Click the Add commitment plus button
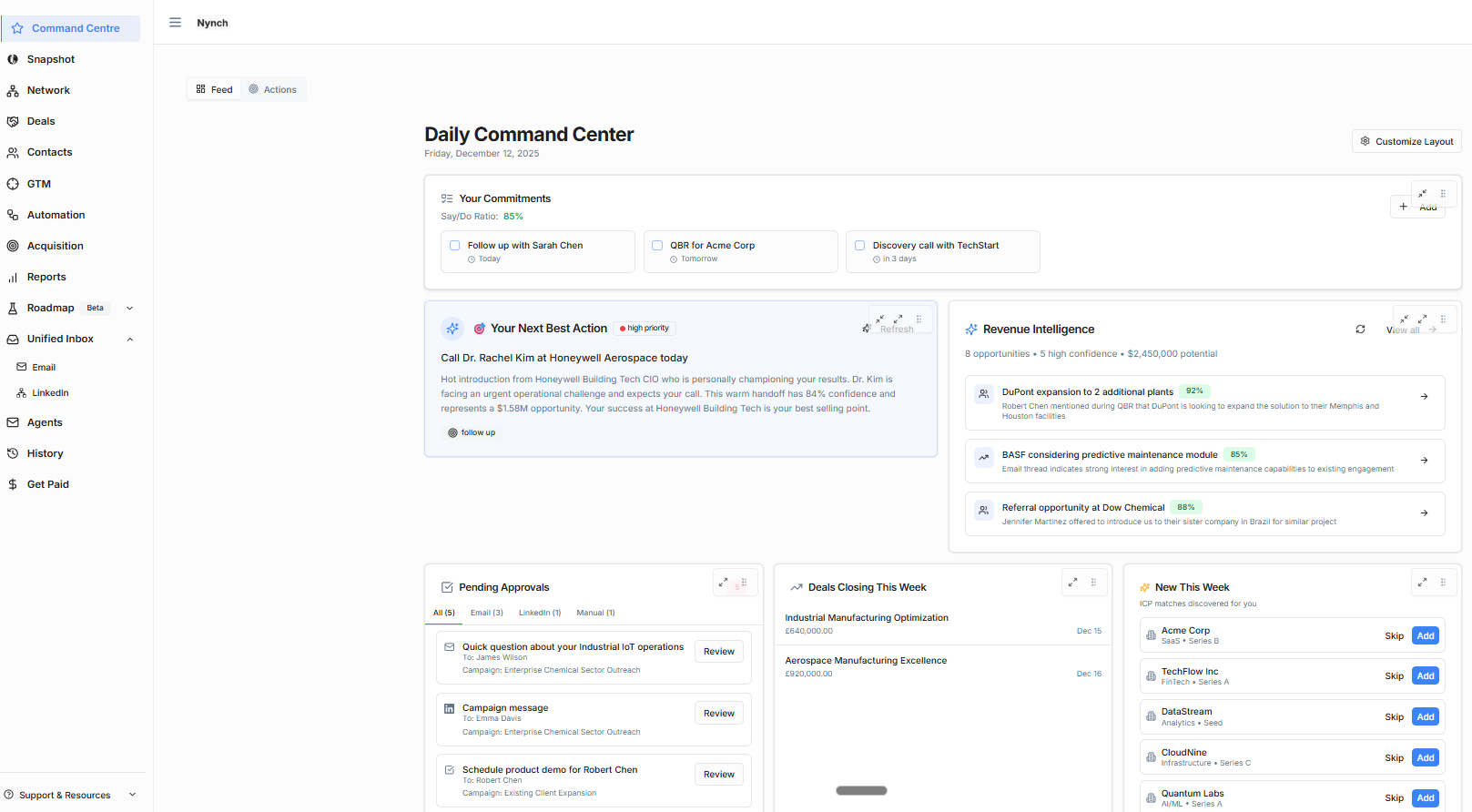Screen dimensions: 1472x812 (x=1403, y=207)
